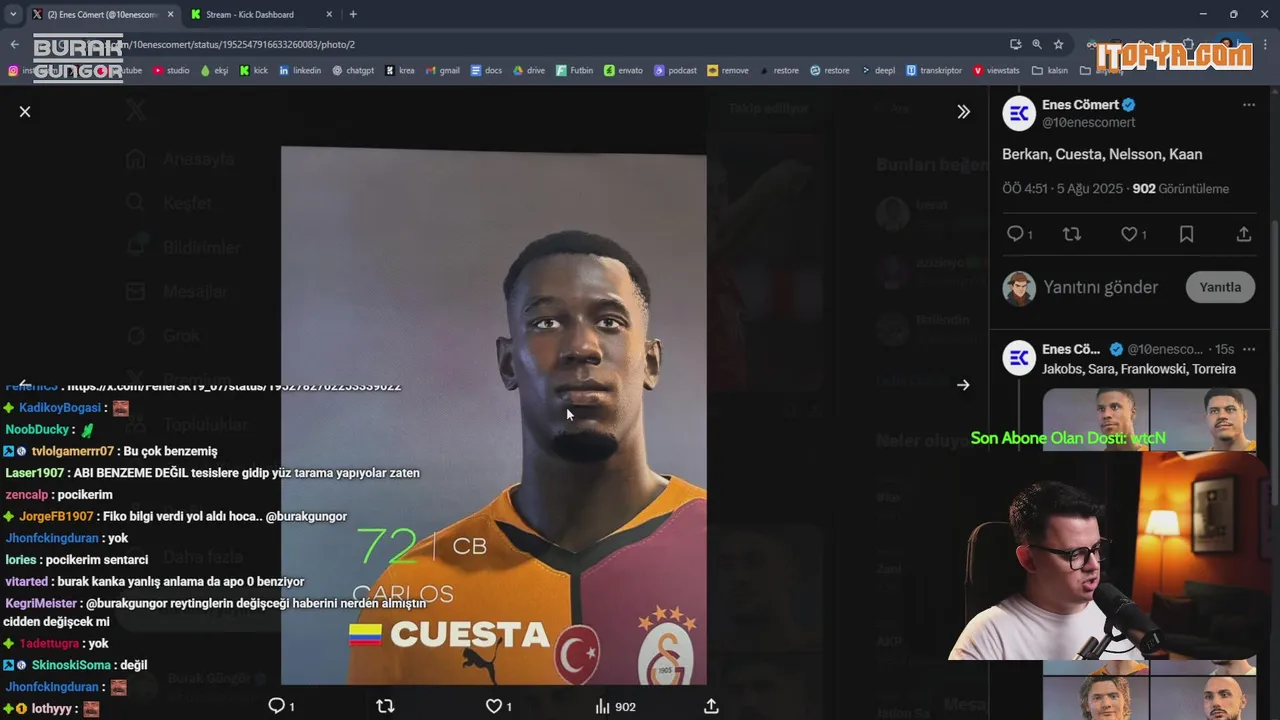Image resolution: width=1280 pixels, height=720 pixels.
Task: Go back with browser back arrow
Action: (x=14, y=44)
